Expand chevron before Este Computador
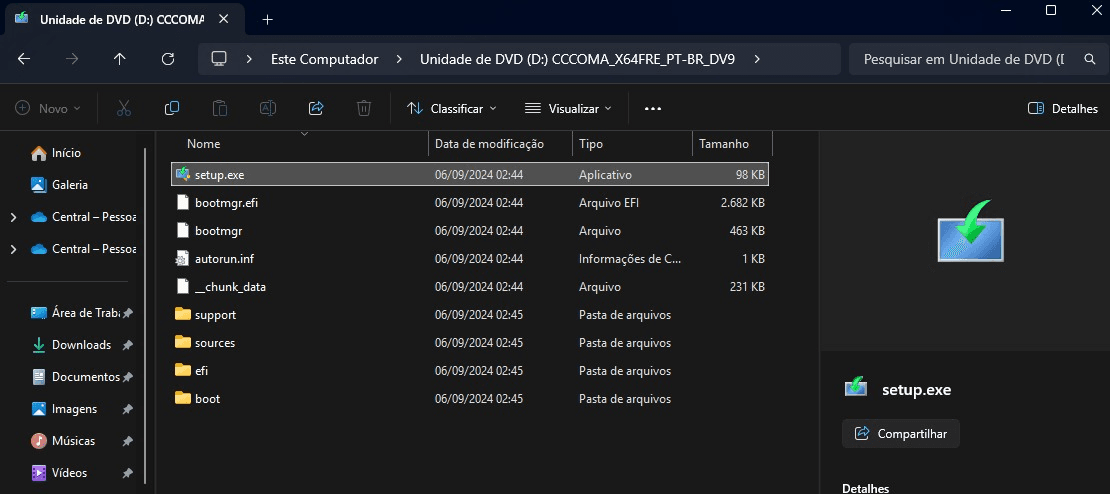1110x494 pixels. click(x=249, y=59)
